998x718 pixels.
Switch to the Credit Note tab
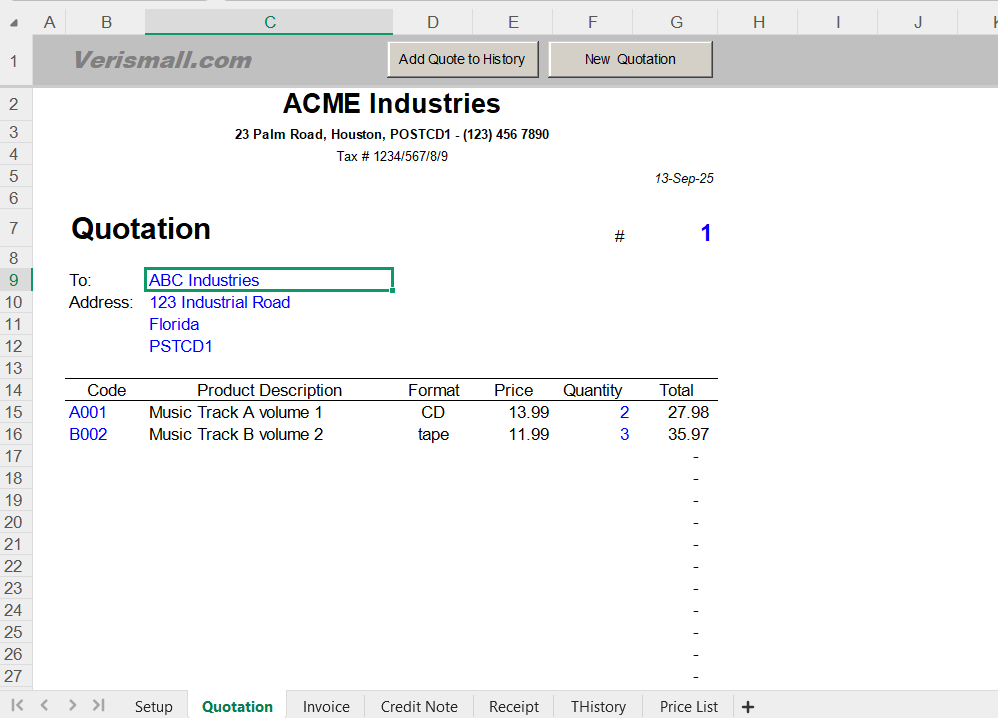418,706
